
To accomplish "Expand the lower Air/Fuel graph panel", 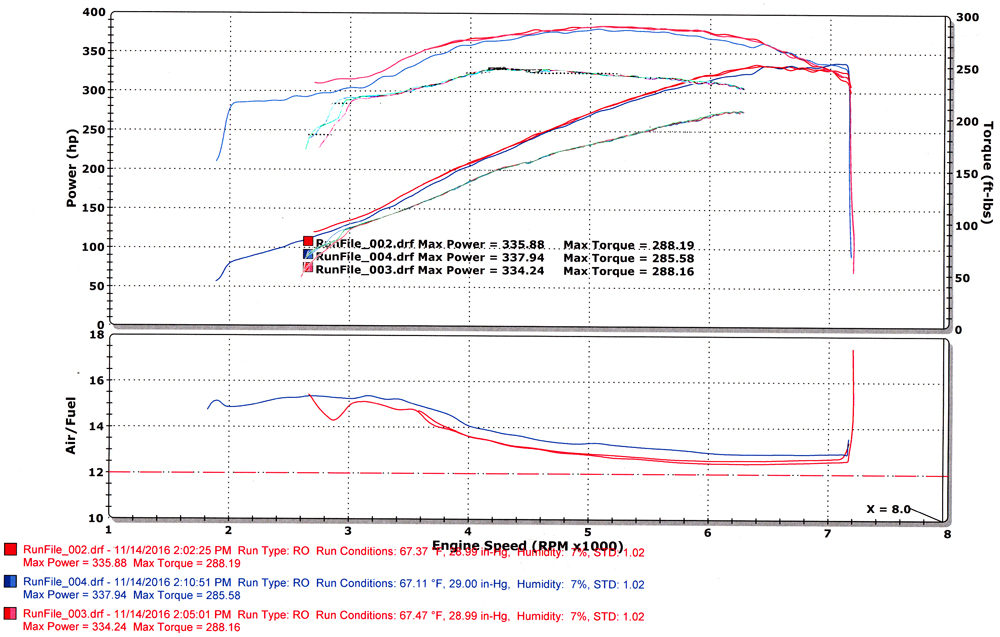I will [x=530, y=425].
